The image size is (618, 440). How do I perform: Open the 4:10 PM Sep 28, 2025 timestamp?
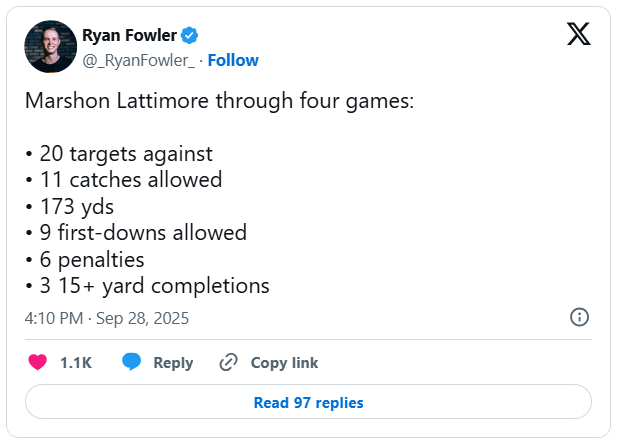coord(106,318)
